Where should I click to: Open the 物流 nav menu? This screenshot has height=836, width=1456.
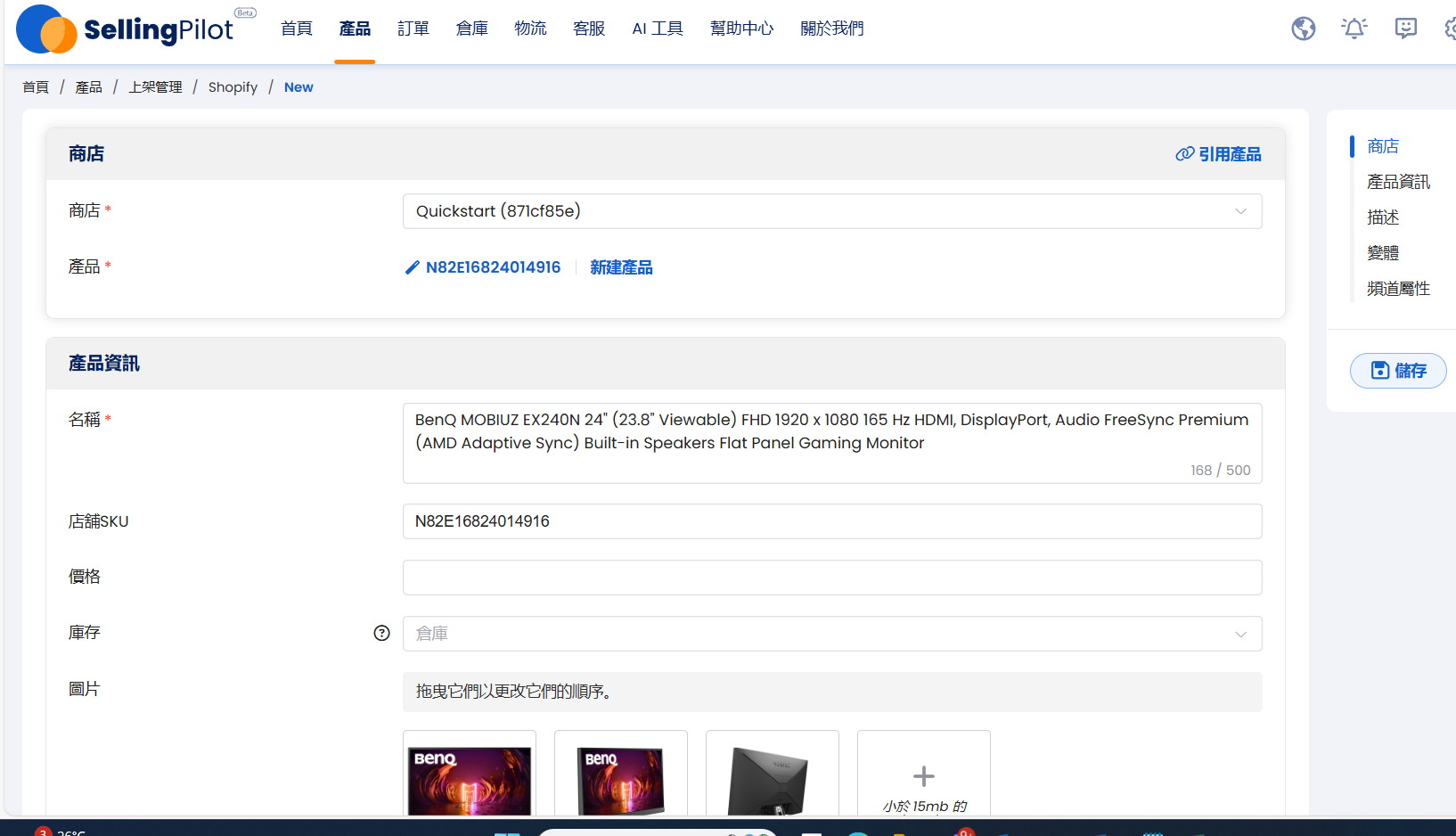coord(530,29)
